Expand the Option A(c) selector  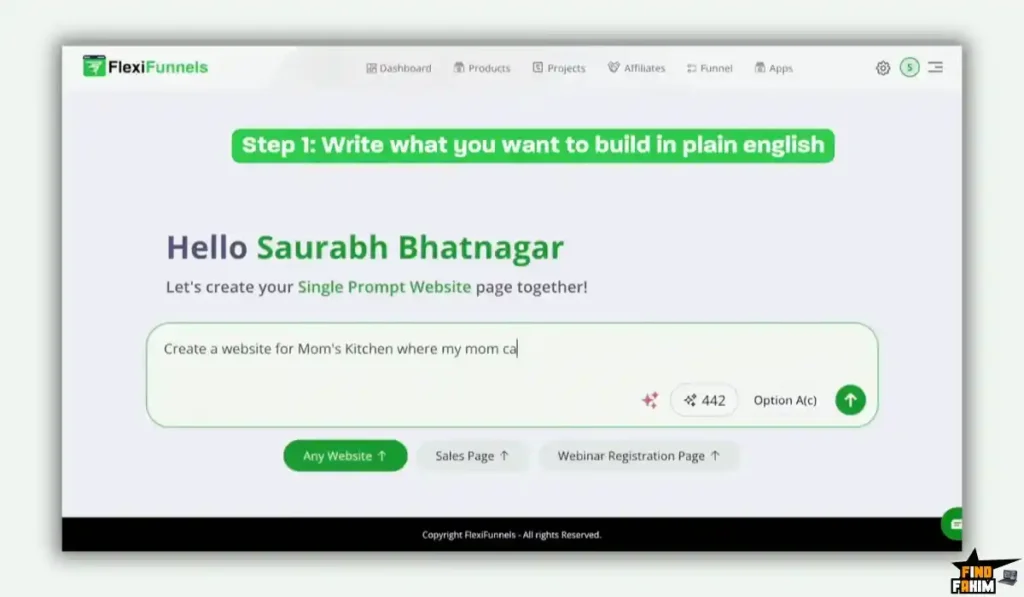pyautogui.click(x=785, y=400)
